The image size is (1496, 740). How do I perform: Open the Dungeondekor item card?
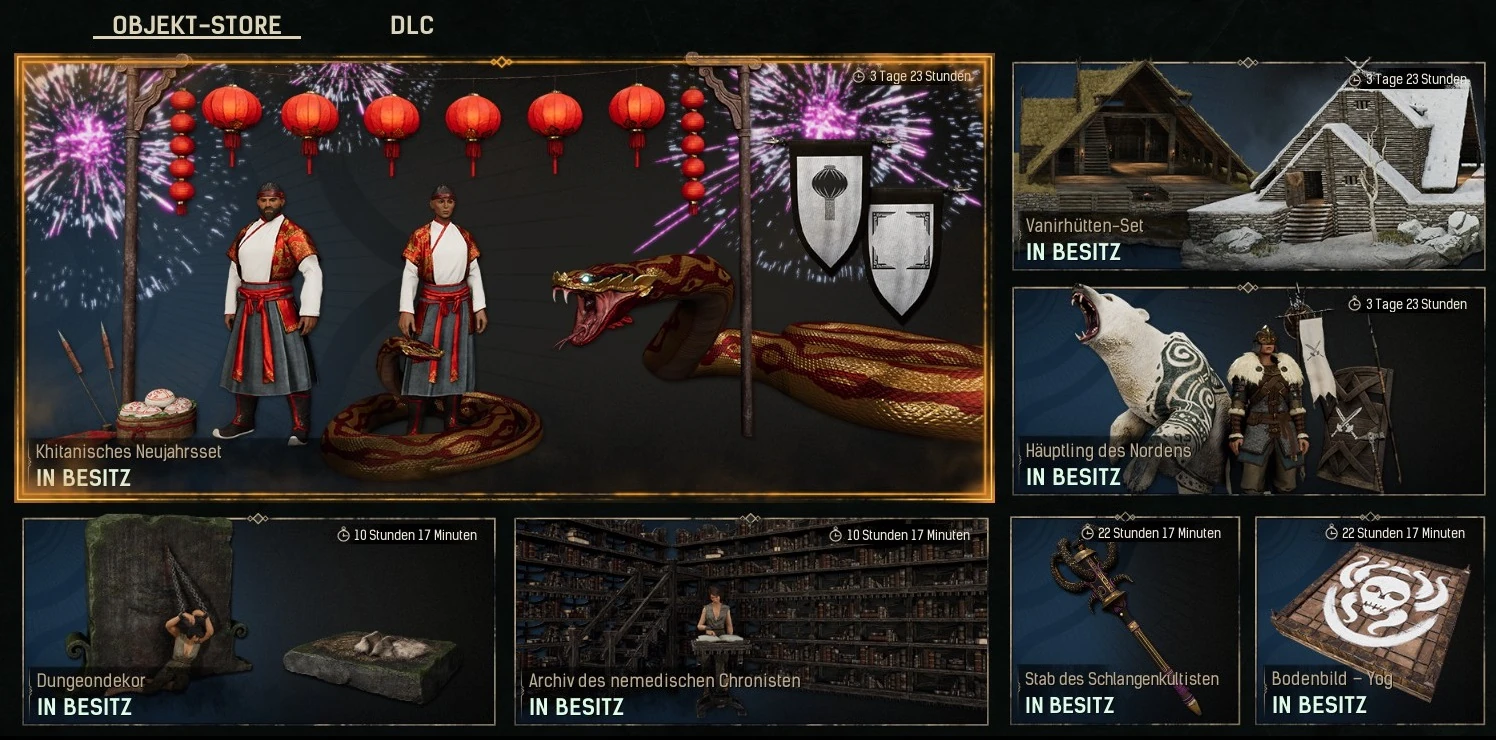[x=259, y=621]
